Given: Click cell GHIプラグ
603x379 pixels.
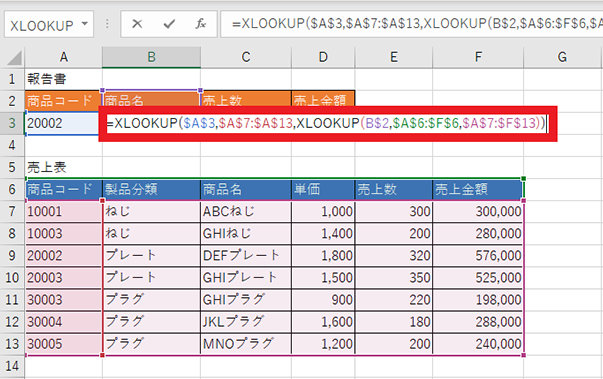Looking at the screenshot, I should click(x=246, y=300).
